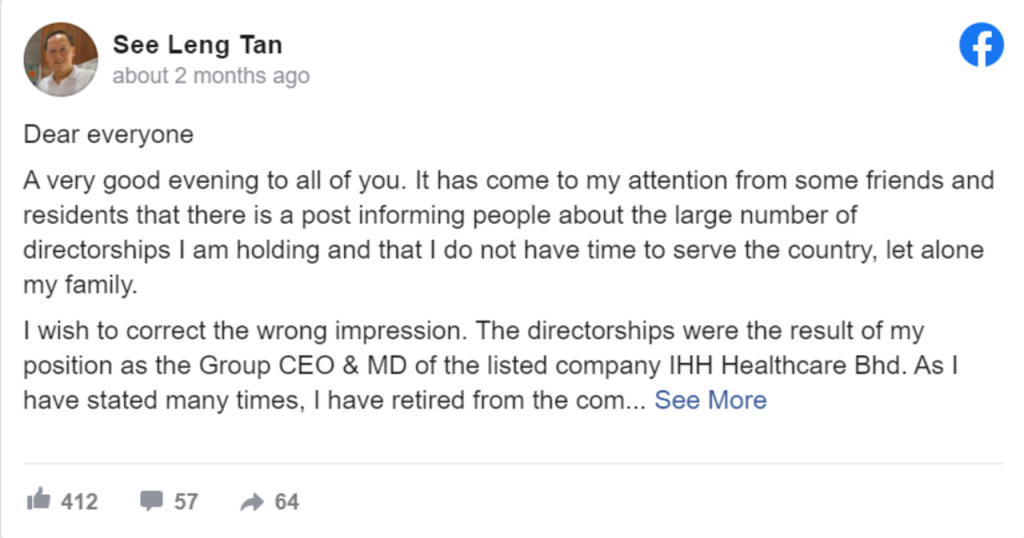Open the See Leng Tan profile name link

(197, 45)
